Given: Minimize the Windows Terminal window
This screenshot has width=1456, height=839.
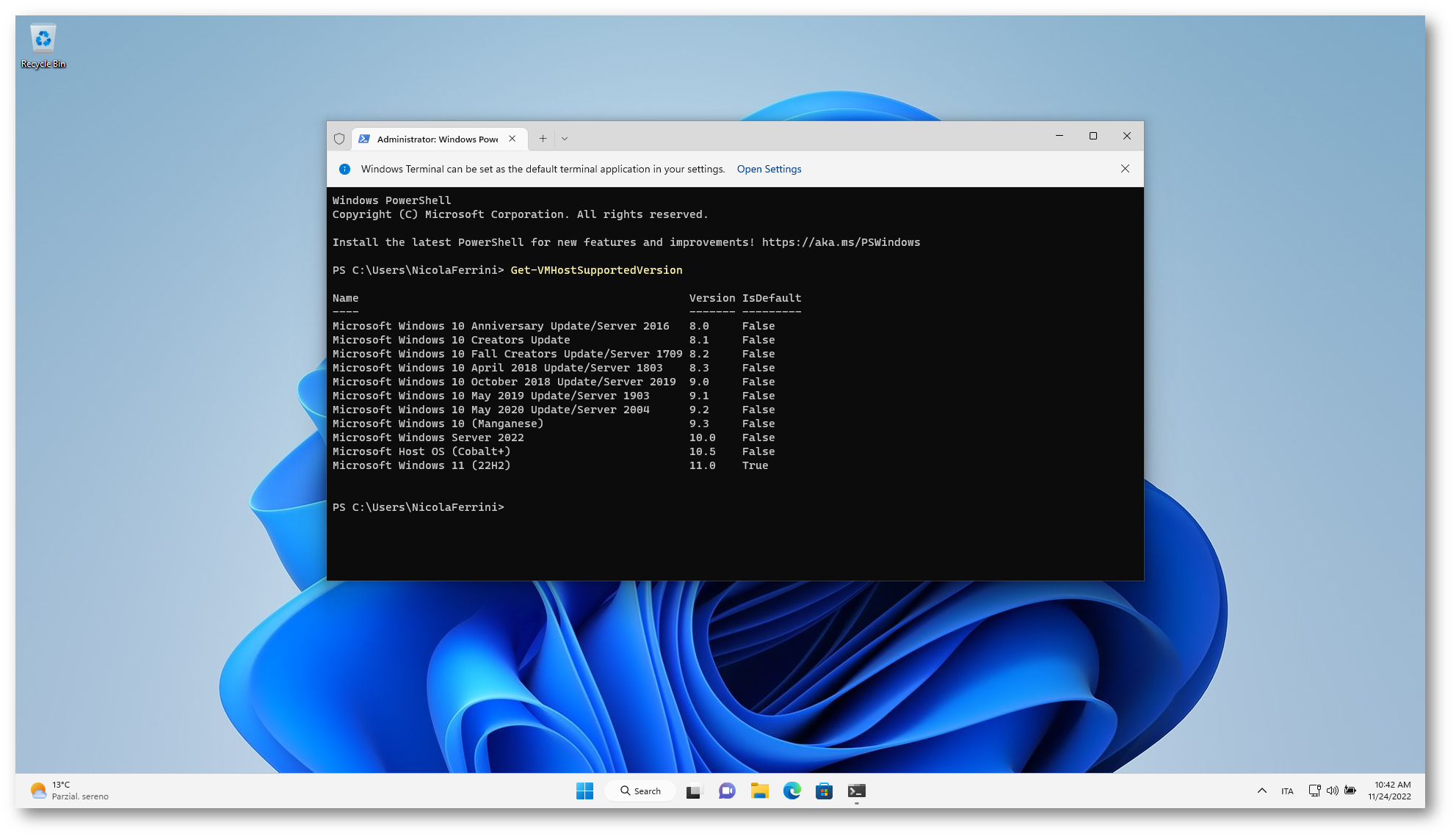Looking at the screenshot, I should (x=1060, y=136).
